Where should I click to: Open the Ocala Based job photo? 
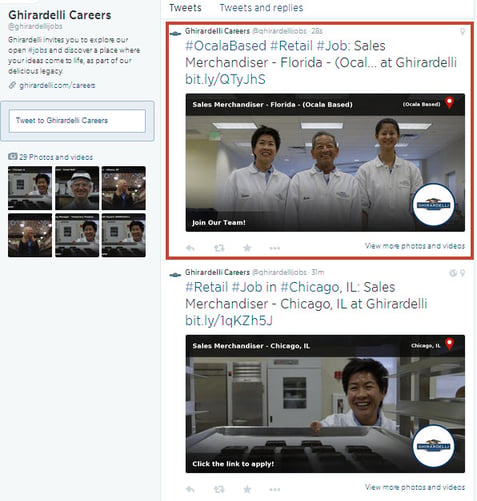click(325, 163)
